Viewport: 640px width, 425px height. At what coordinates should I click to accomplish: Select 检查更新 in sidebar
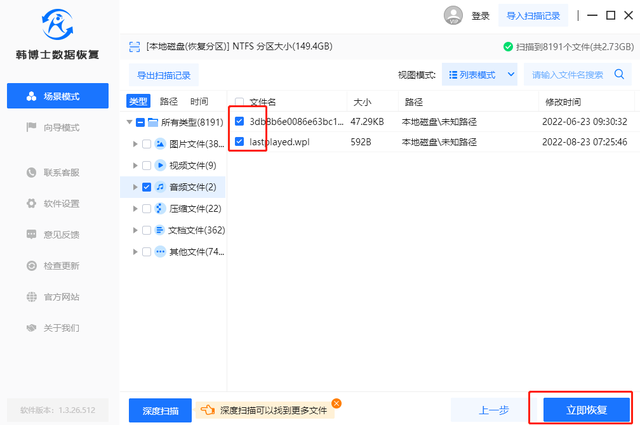53,266
